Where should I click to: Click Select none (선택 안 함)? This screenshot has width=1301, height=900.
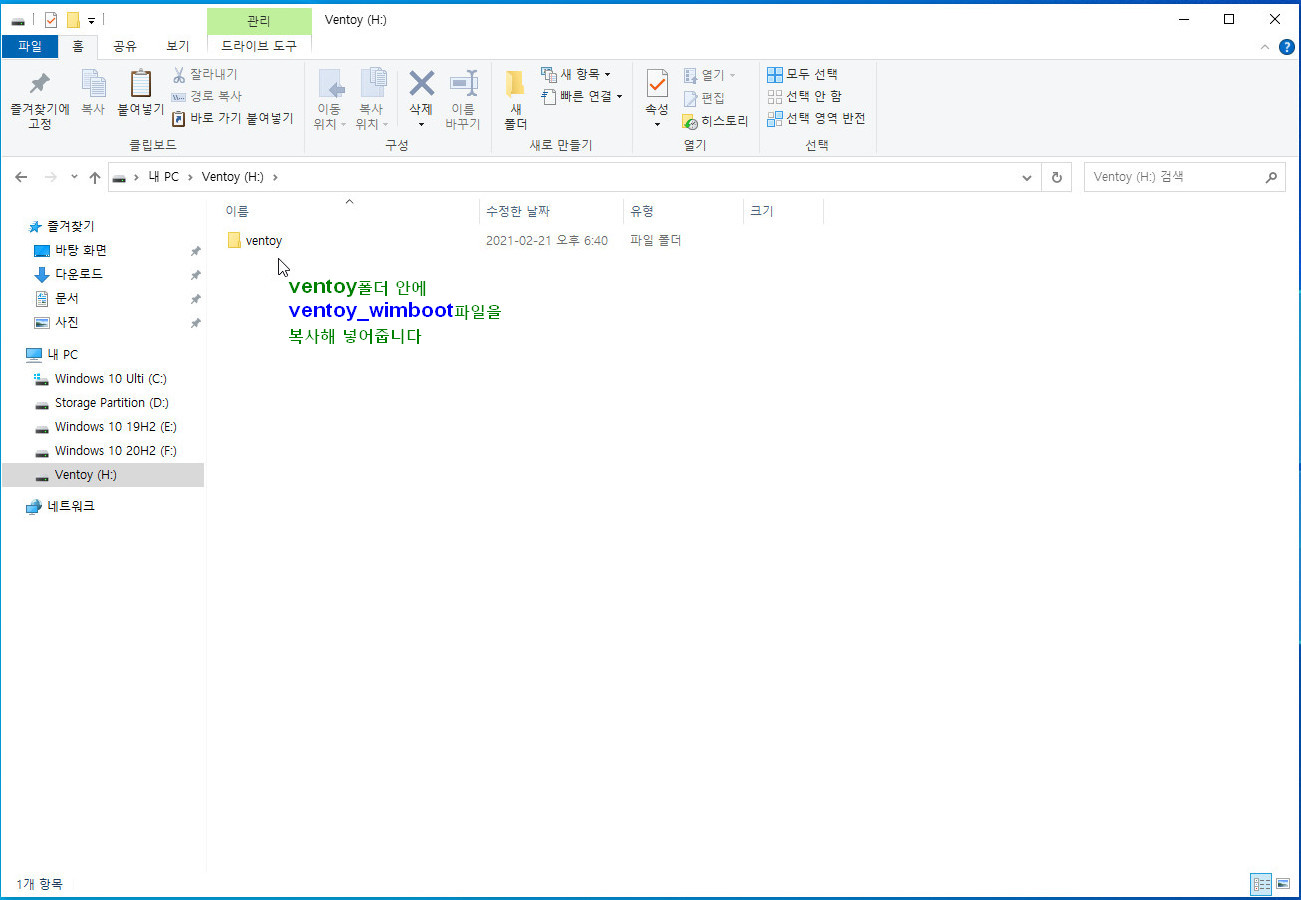click(x=804, y=96)
